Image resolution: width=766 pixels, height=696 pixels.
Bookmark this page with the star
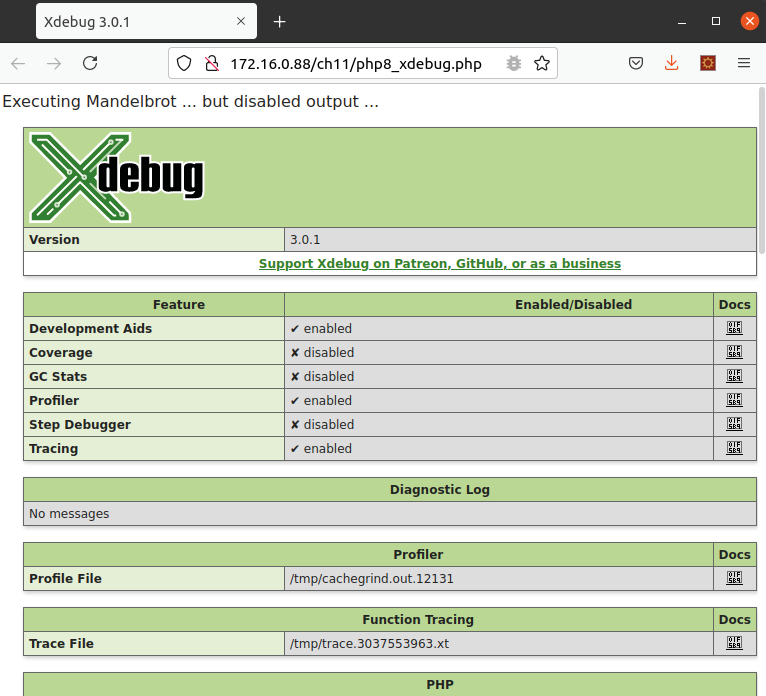542,63
